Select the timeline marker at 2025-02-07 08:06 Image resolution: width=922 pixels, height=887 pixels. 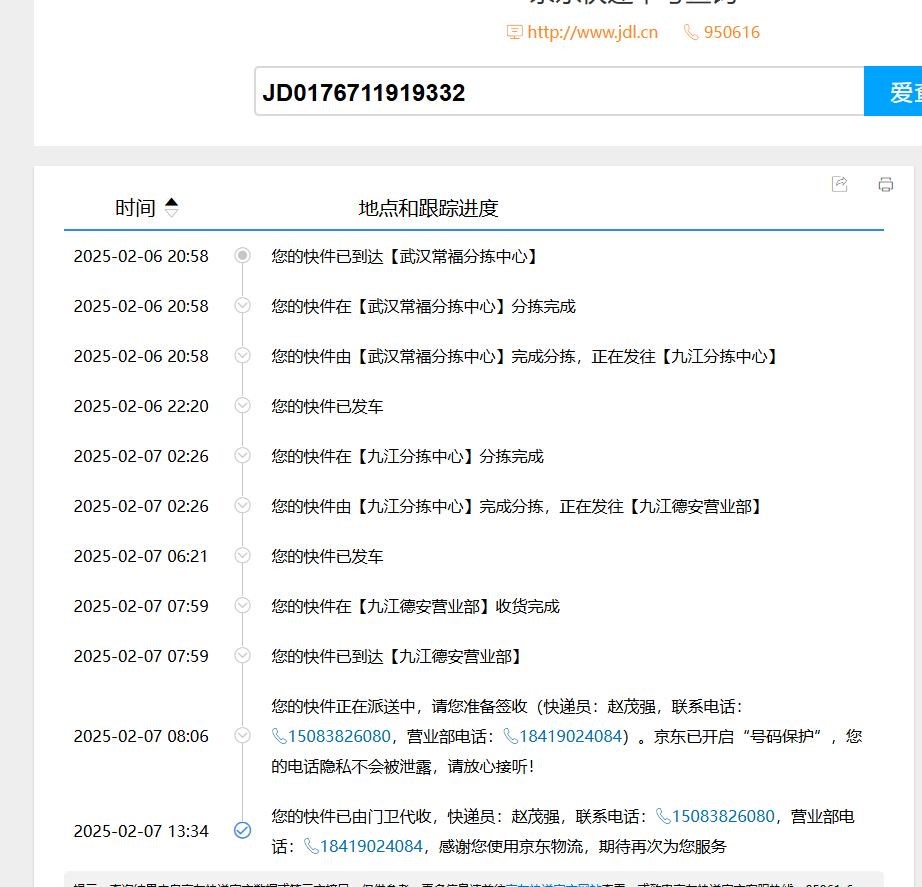coord(242,735)
